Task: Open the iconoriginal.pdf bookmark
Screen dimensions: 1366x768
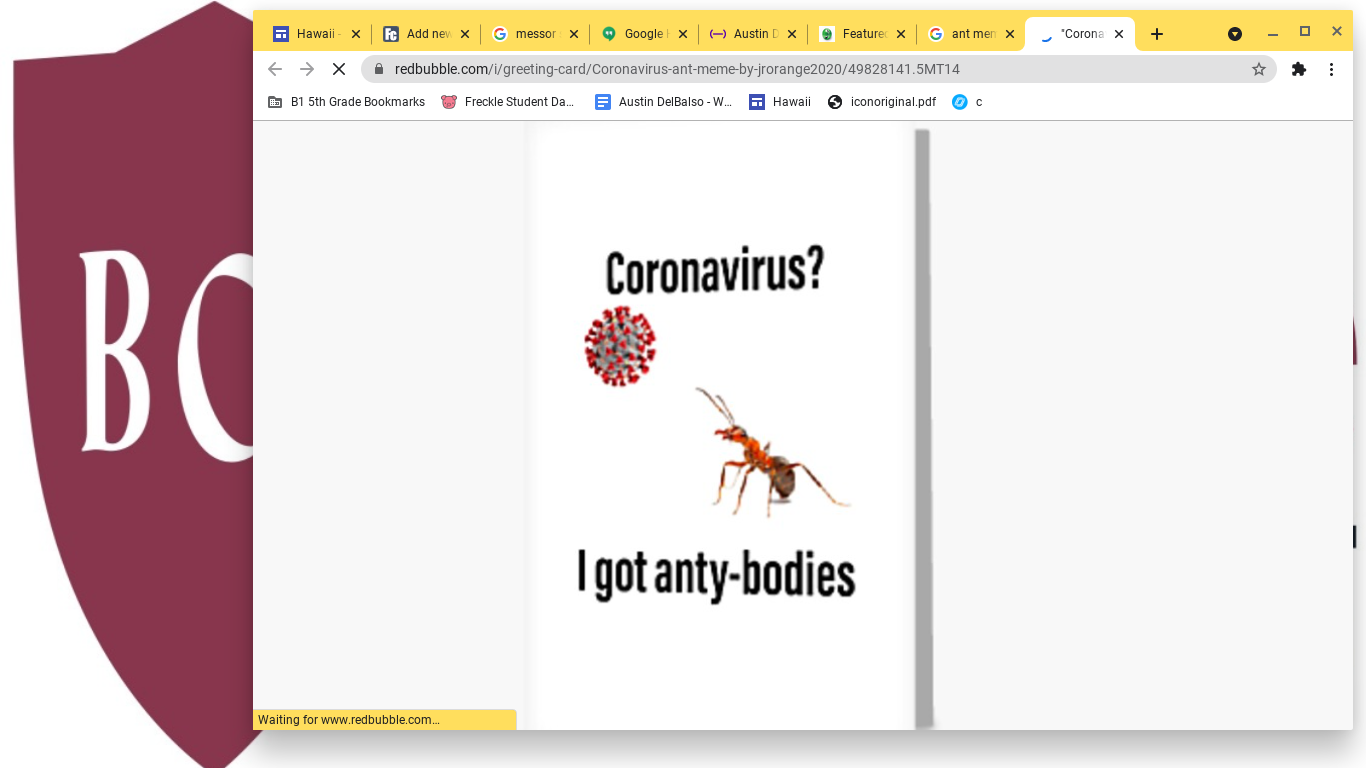Action: pos(882,102)
